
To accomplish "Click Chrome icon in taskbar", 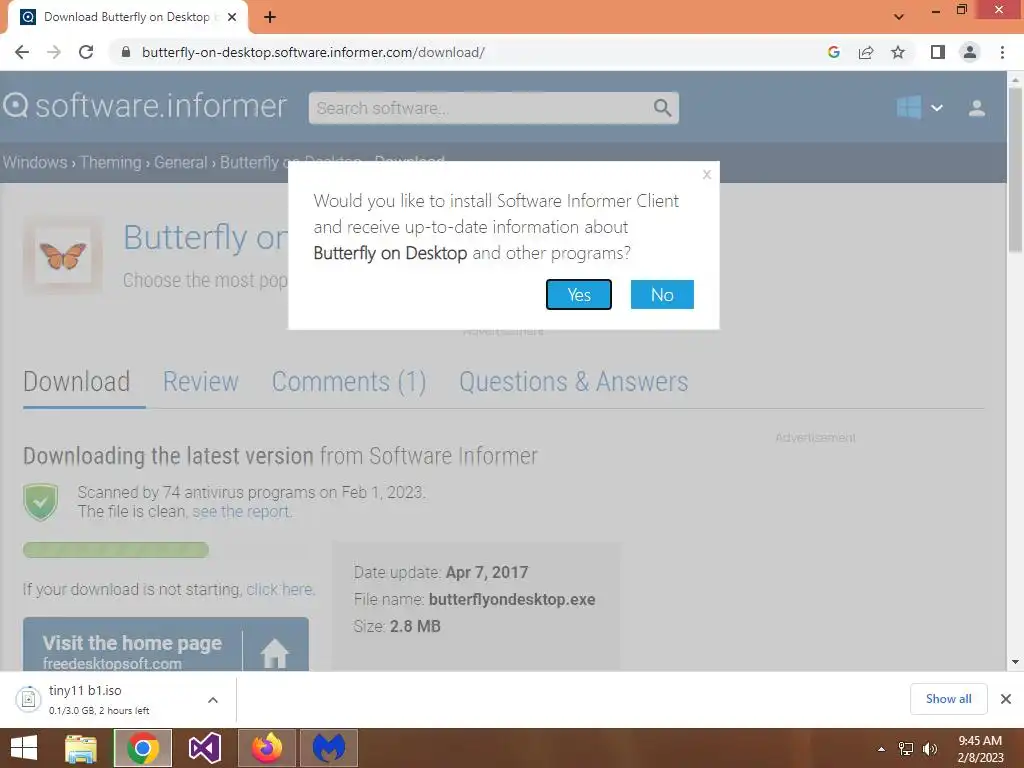I will [143, 748].
